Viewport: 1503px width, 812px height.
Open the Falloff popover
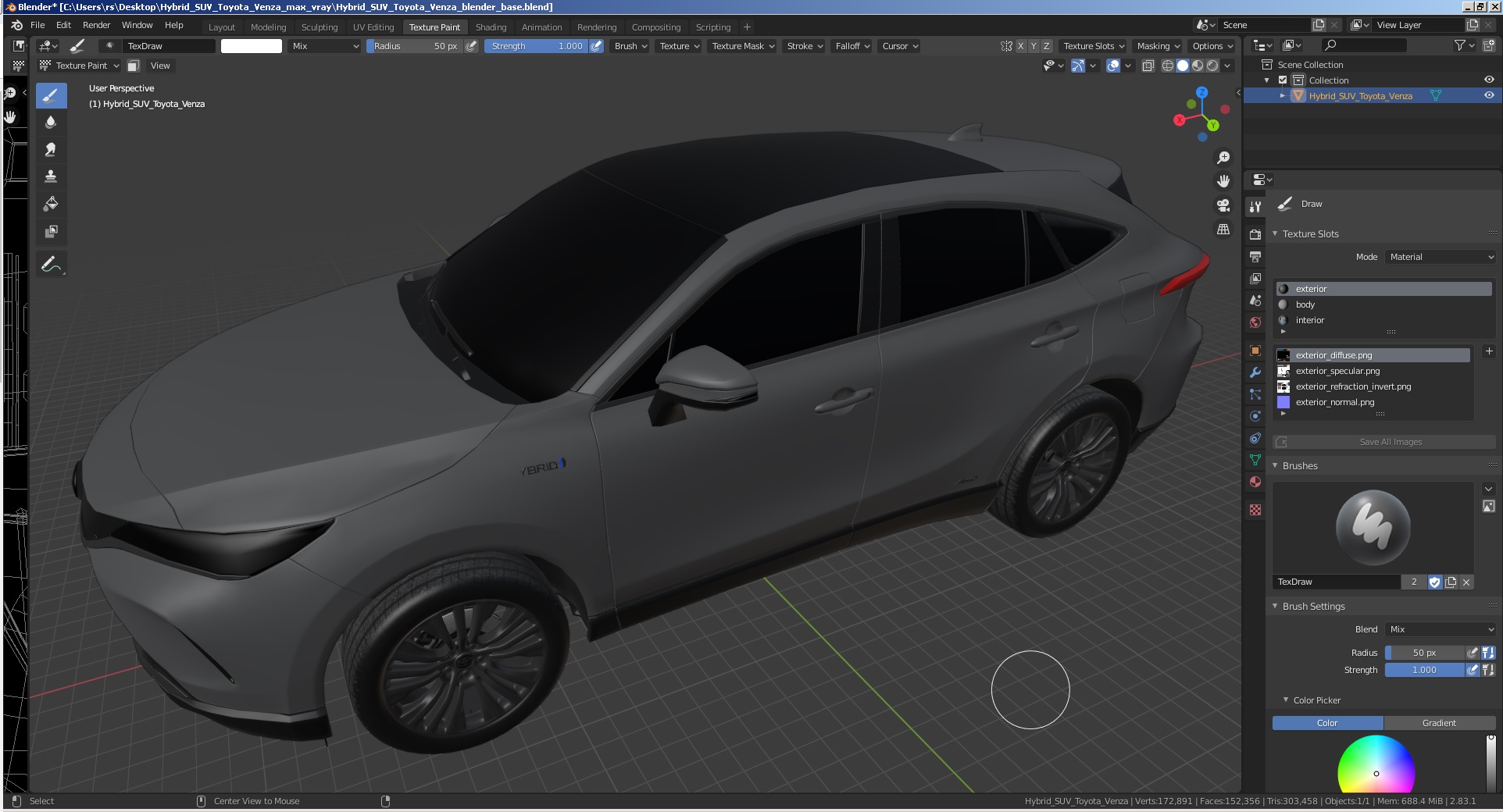coord(851,46)
